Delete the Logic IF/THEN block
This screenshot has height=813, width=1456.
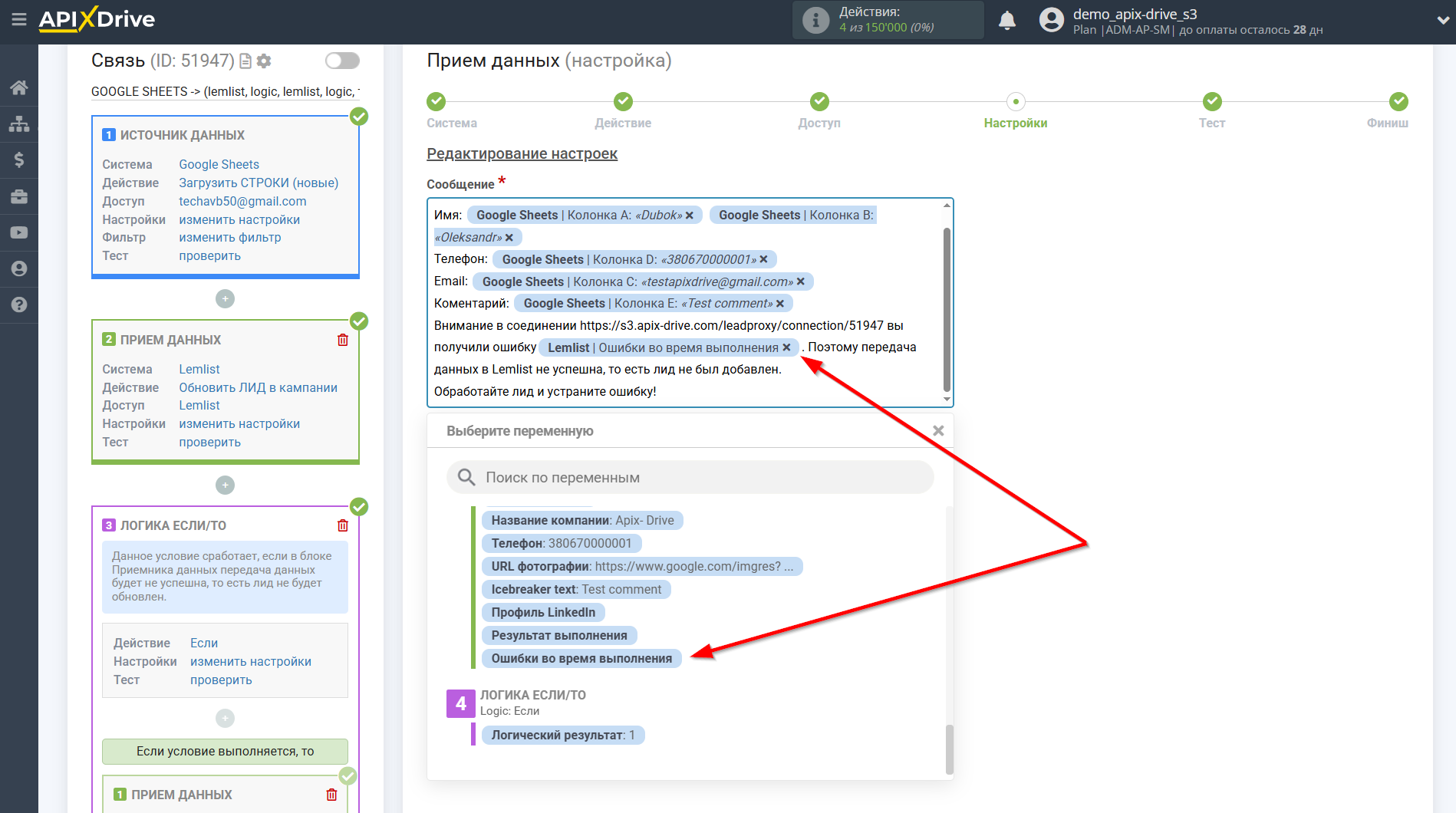[343, 525]
